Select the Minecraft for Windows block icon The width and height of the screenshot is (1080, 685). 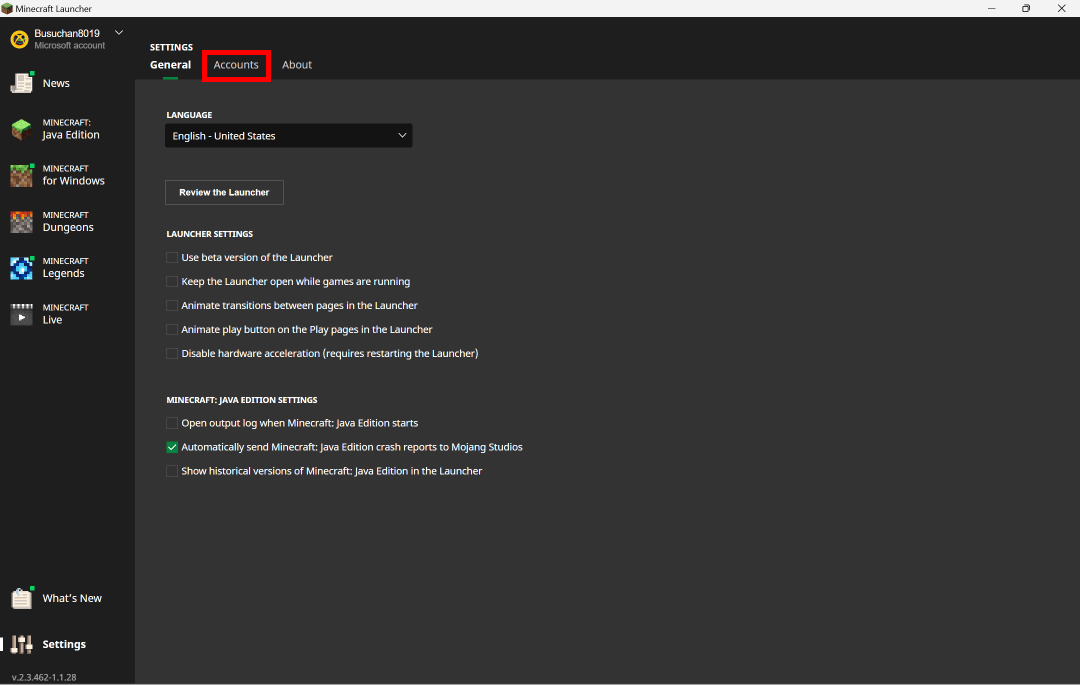(x=21, y=176)
